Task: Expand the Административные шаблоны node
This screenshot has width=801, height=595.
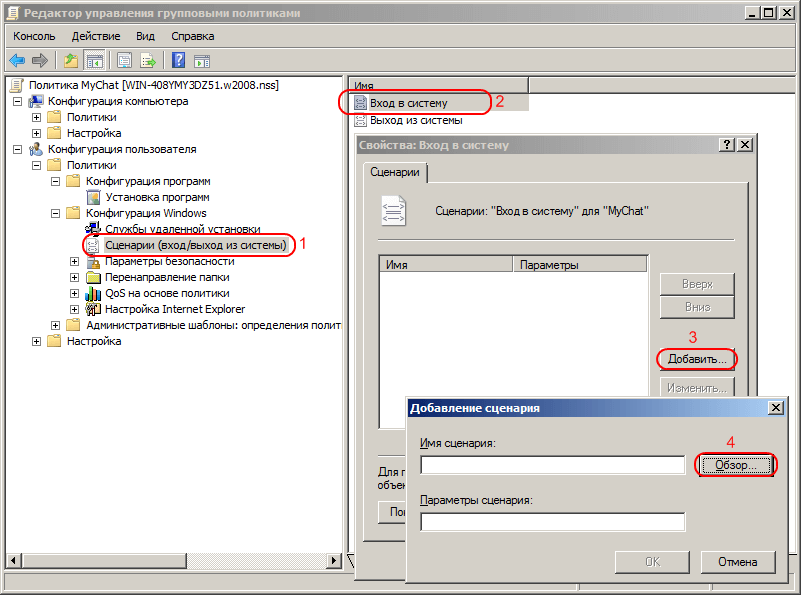Action: point(56,325)
